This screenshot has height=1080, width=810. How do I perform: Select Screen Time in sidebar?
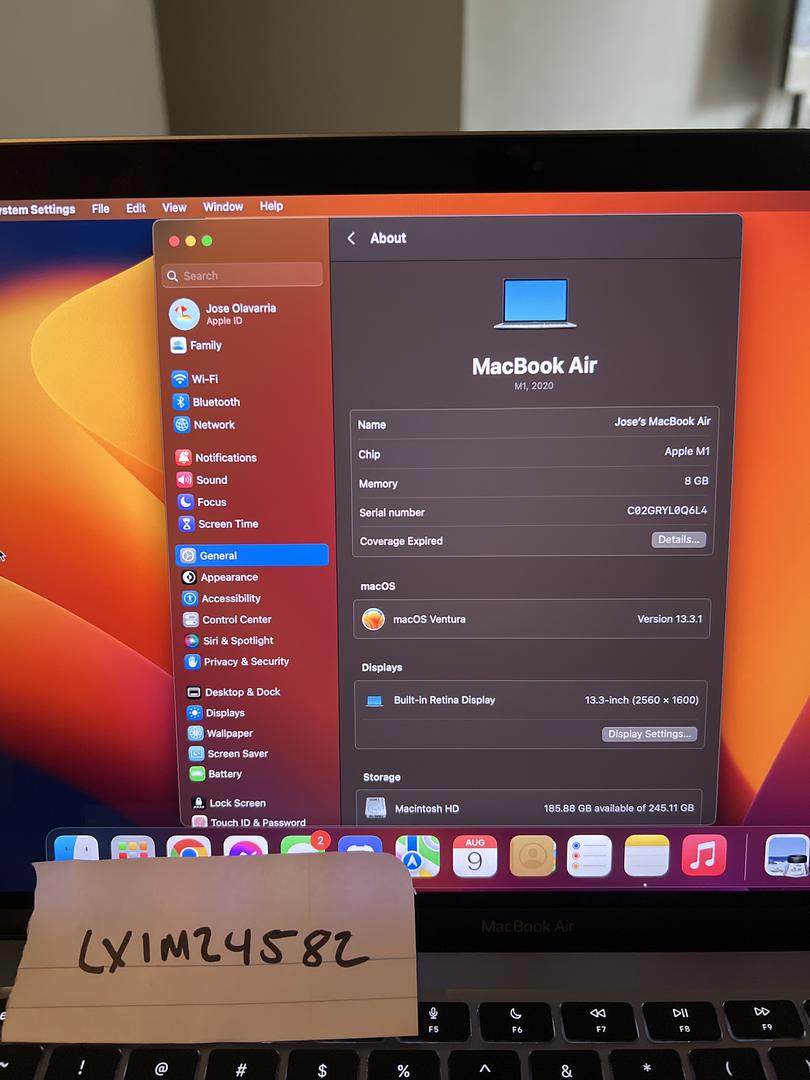[x=227, y=524]
